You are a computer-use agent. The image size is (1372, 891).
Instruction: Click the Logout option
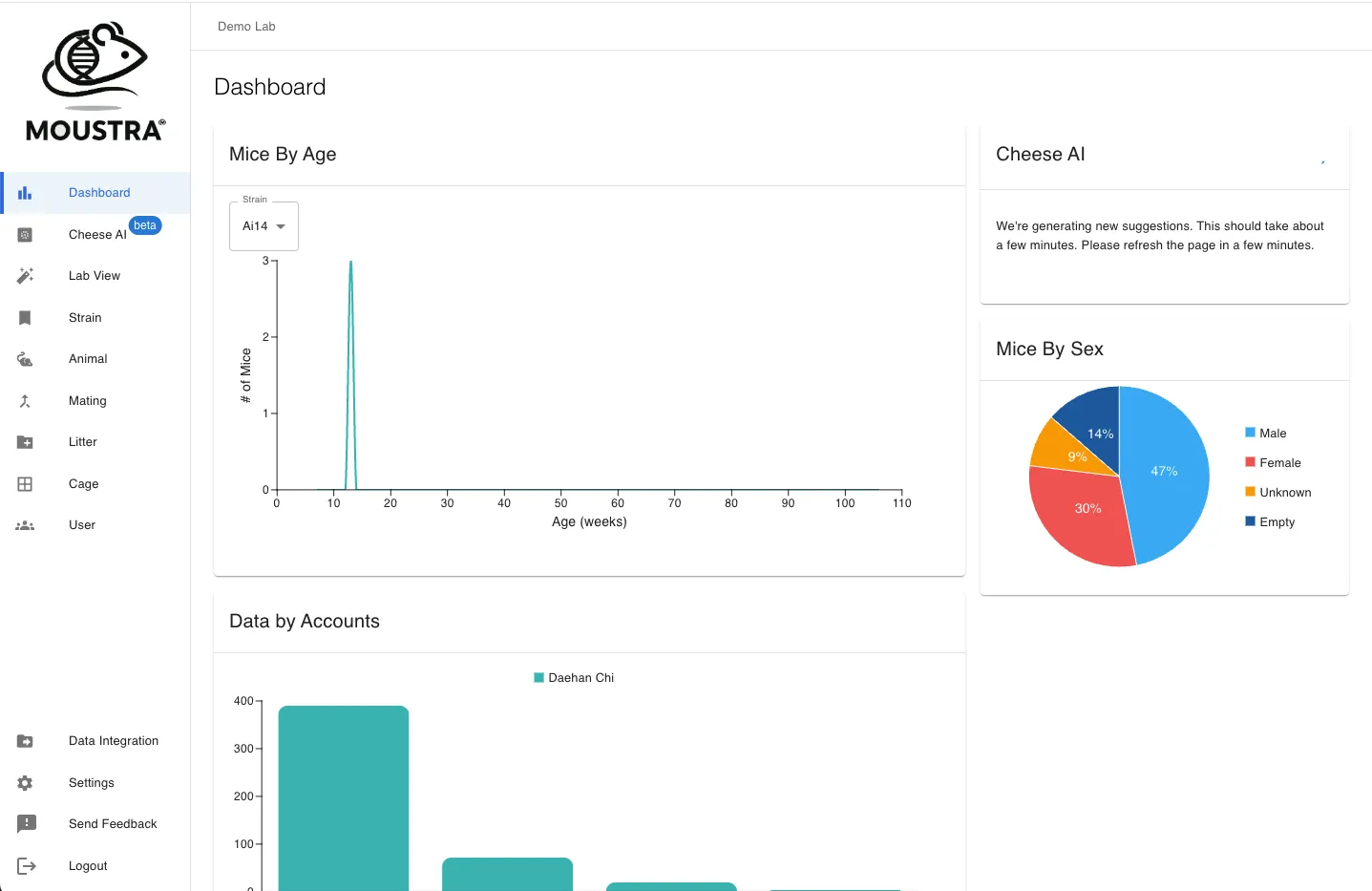(x=87, y=865)
